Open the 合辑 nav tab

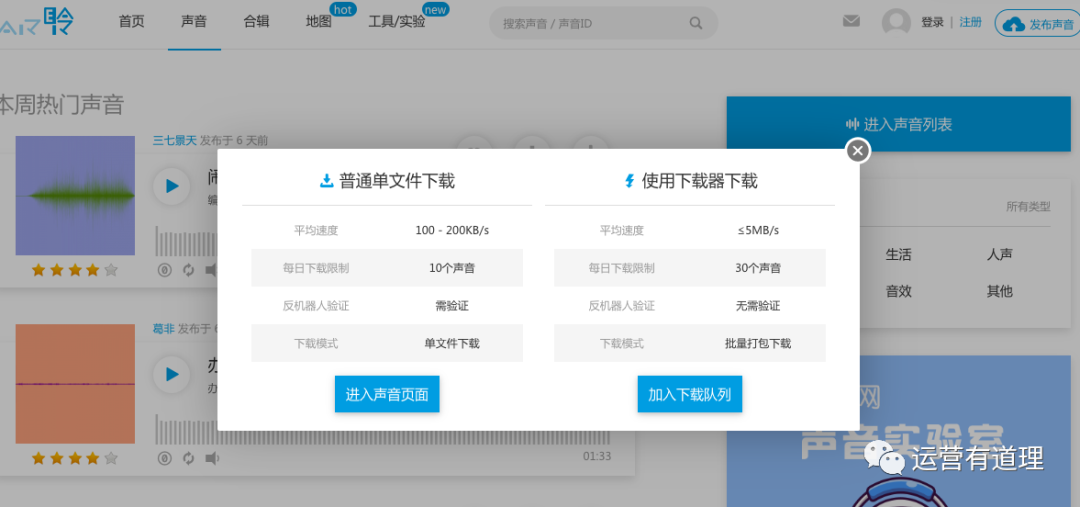point(256,21)
